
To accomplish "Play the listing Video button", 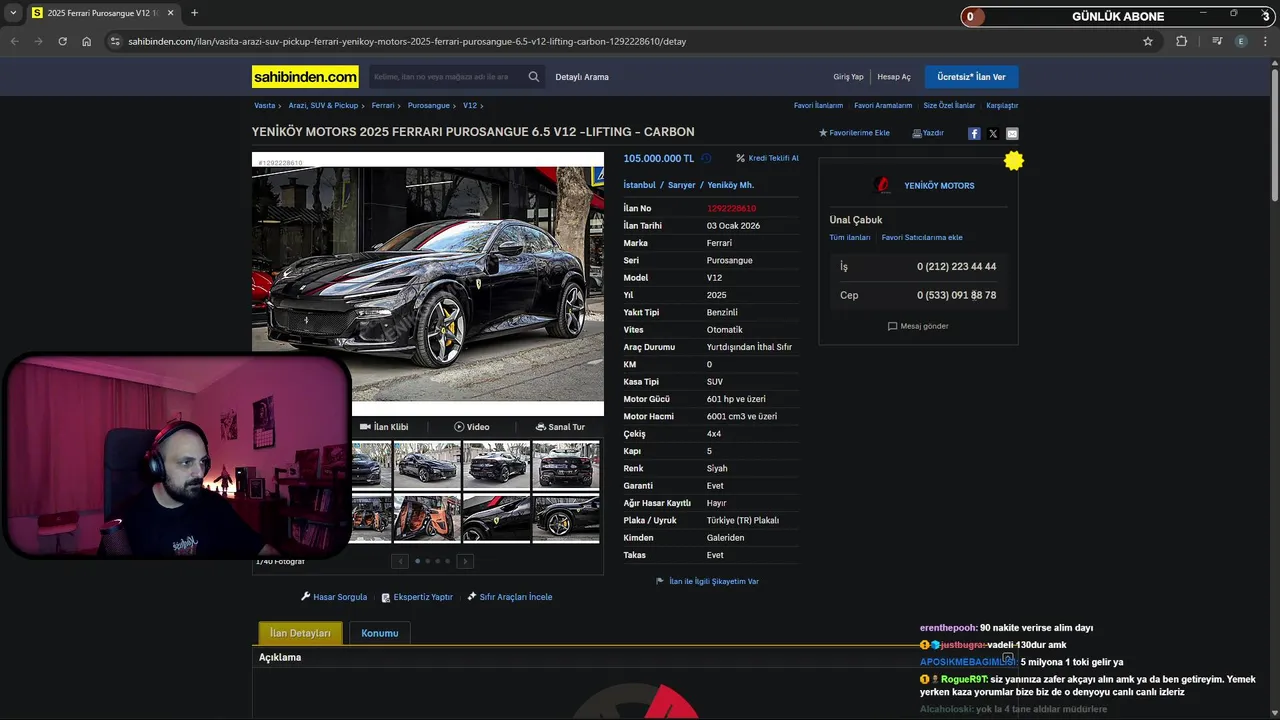I will point(472,427).
